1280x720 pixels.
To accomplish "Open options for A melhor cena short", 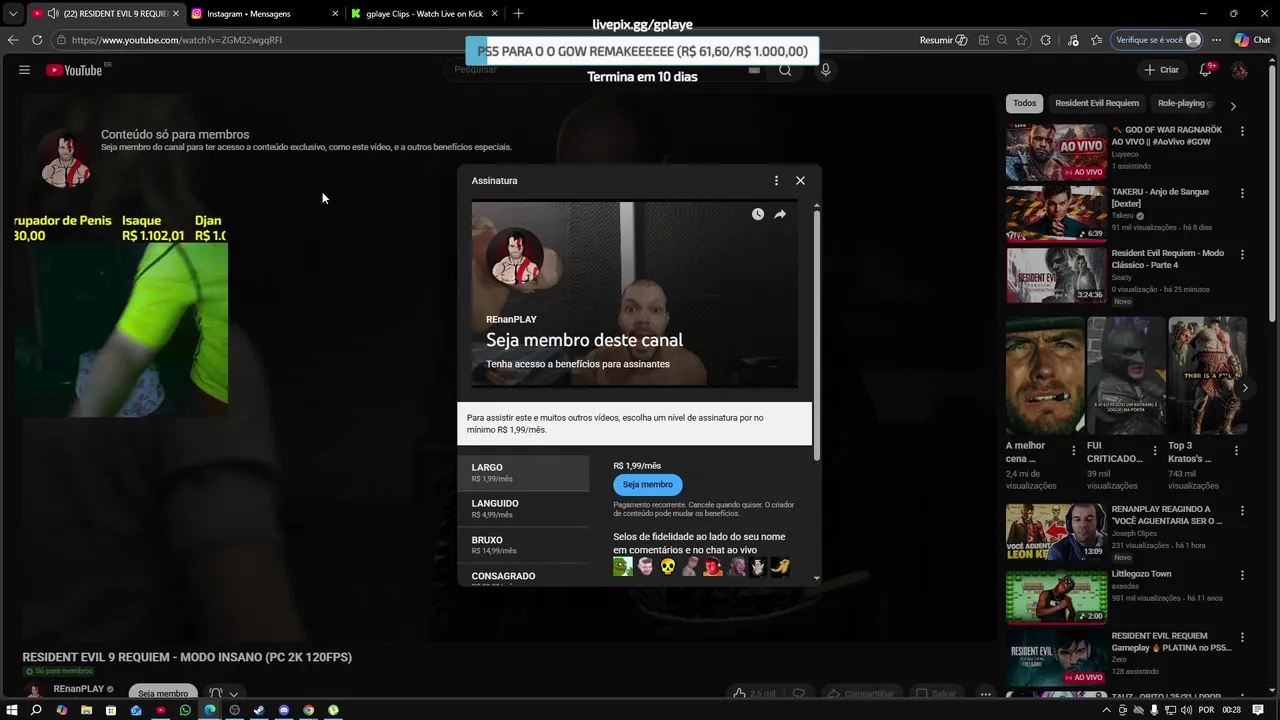I will (1074, 451).
